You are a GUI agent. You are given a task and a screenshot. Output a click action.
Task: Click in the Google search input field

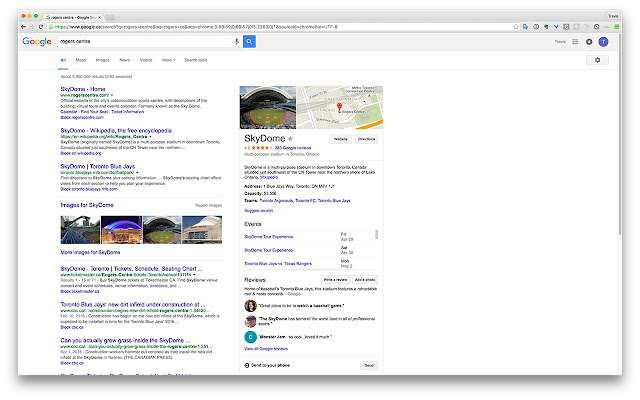[x=145, y=41]
